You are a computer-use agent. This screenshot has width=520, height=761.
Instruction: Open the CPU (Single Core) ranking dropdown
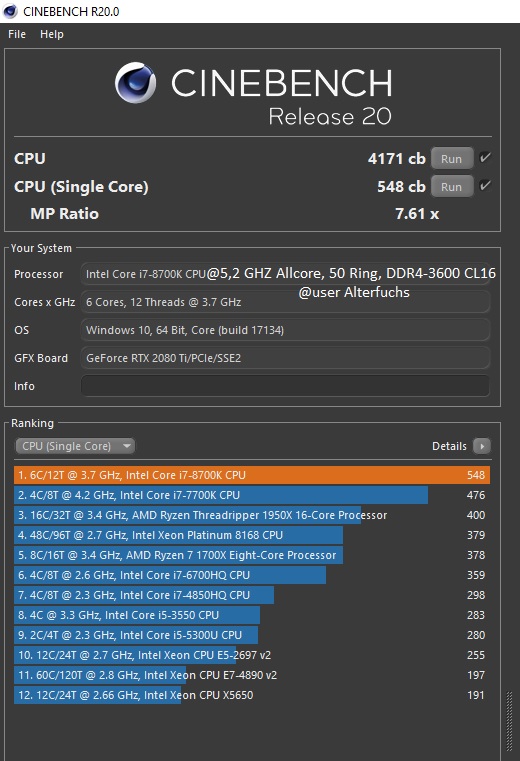click(x=75, y=446)
